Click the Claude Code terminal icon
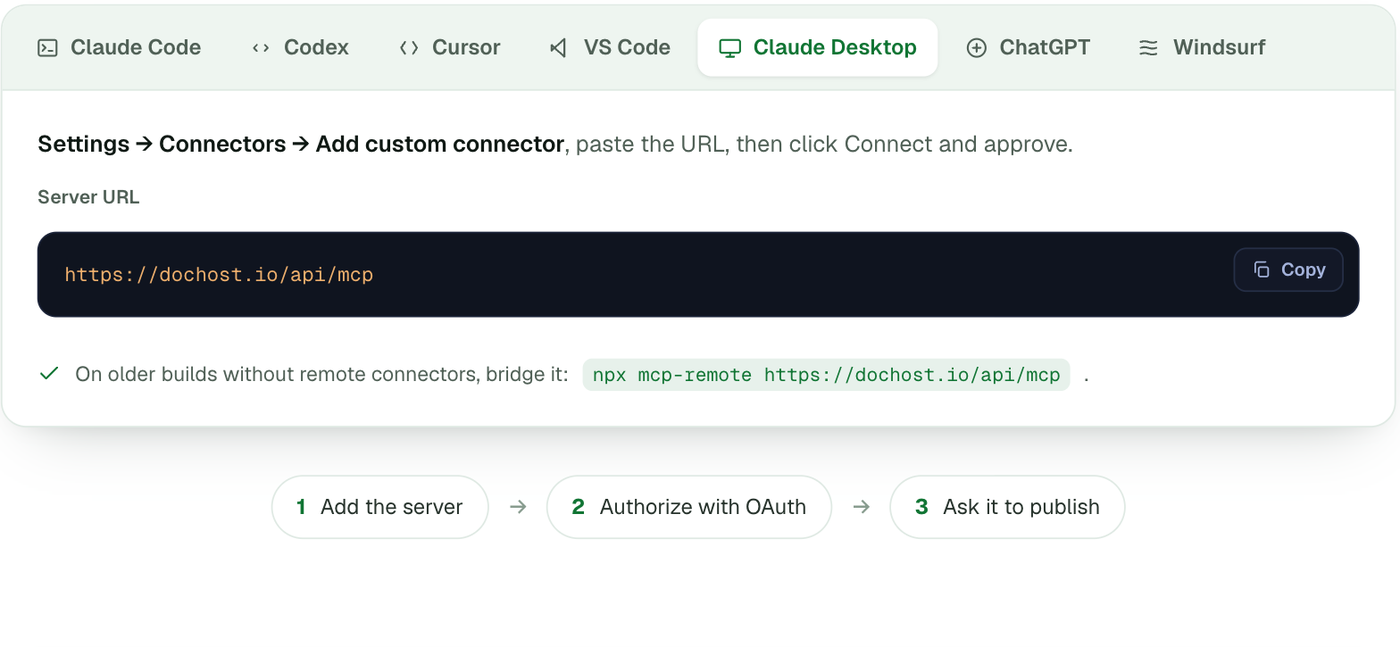 click(x=47, y=47)
